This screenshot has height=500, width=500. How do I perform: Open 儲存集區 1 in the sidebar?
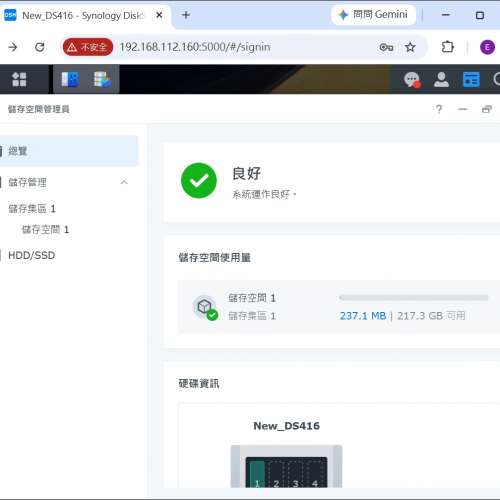pyautogui.click(x=32, y=209)
